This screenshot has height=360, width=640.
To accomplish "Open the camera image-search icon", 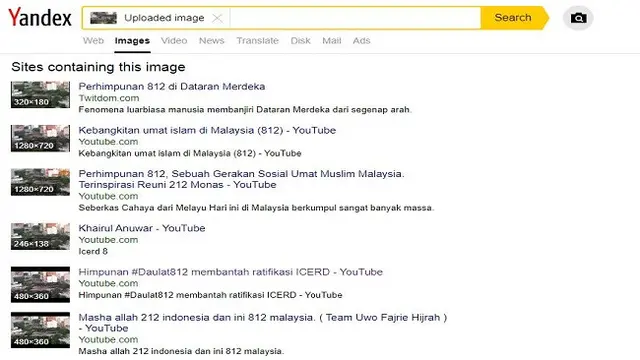I will click(578, 18).
